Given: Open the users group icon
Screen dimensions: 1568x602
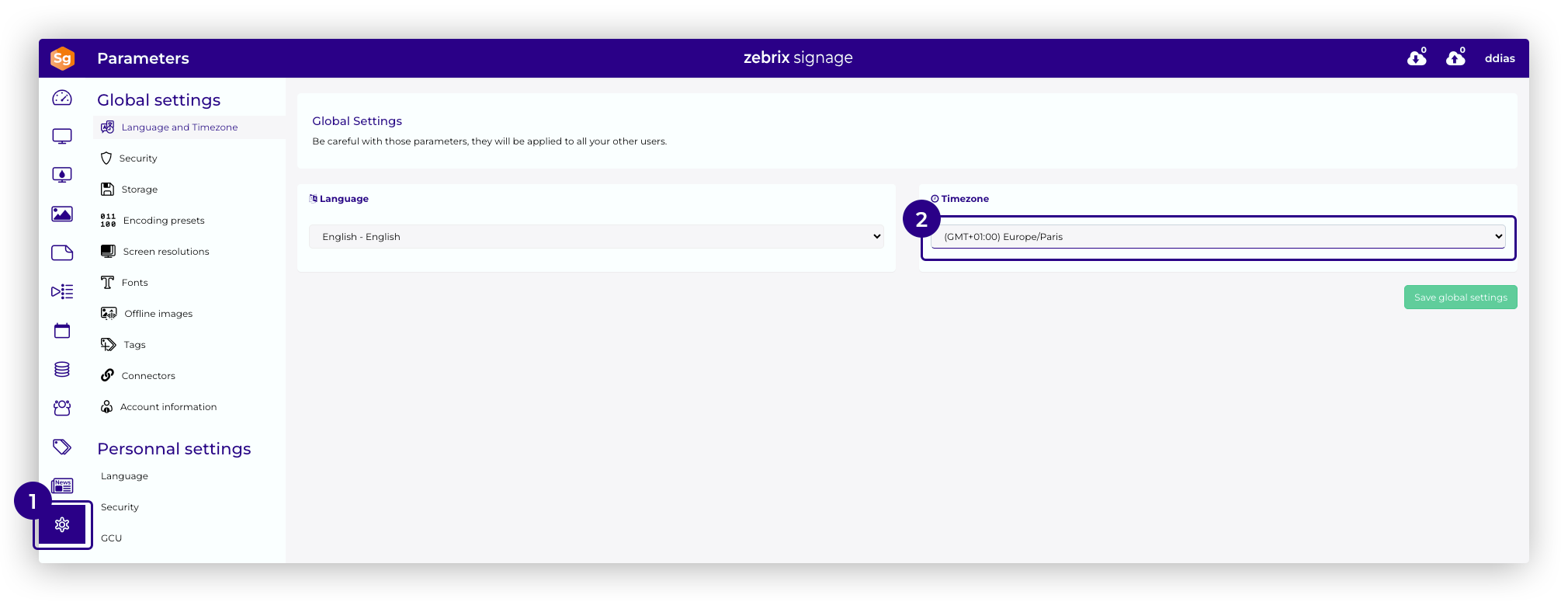Looking at the screenshot, I should (62, 408).
